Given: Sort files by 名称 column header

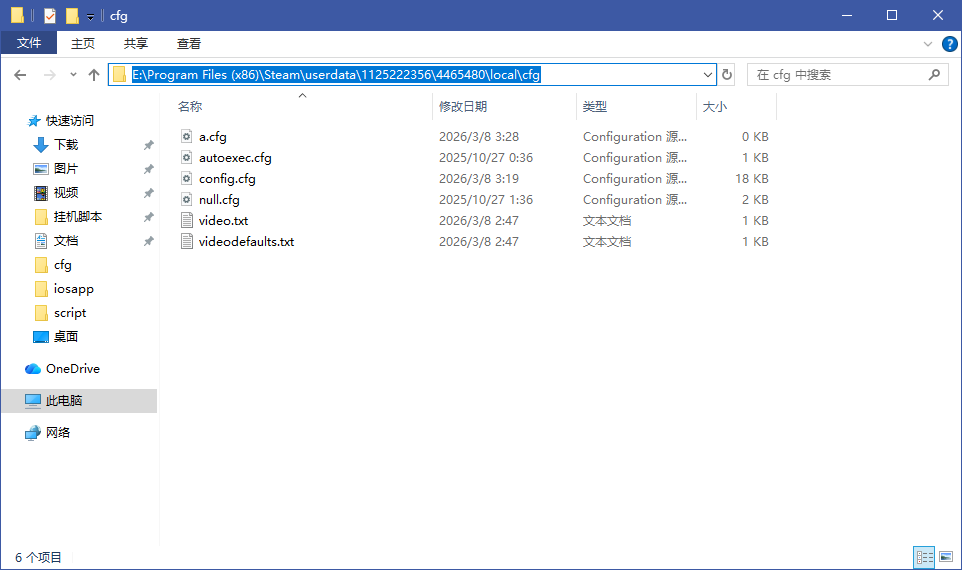Looking at the screenshot, I should point(190,106).
